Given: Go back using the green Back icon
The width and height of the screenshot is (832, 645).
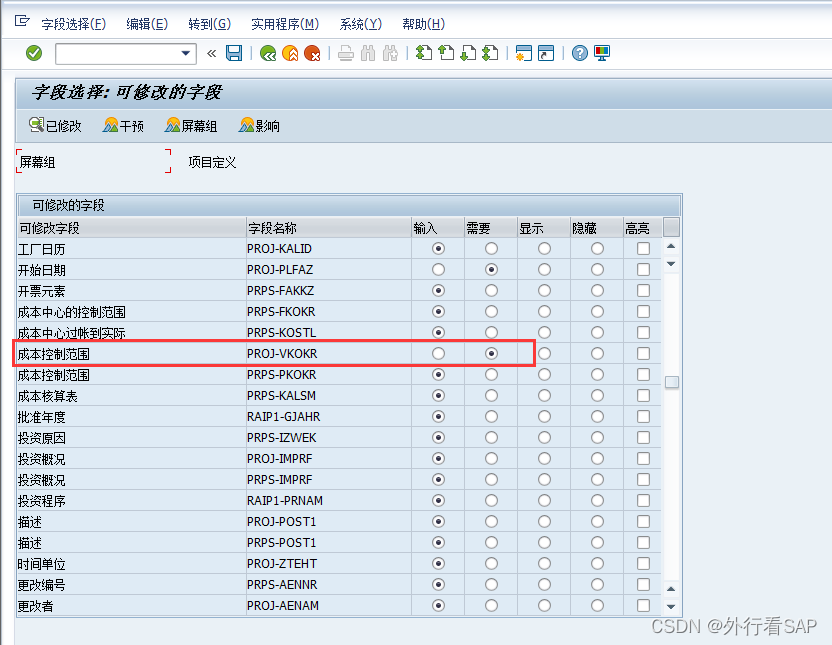Looking at the screenshot, I should click(268, 53).
